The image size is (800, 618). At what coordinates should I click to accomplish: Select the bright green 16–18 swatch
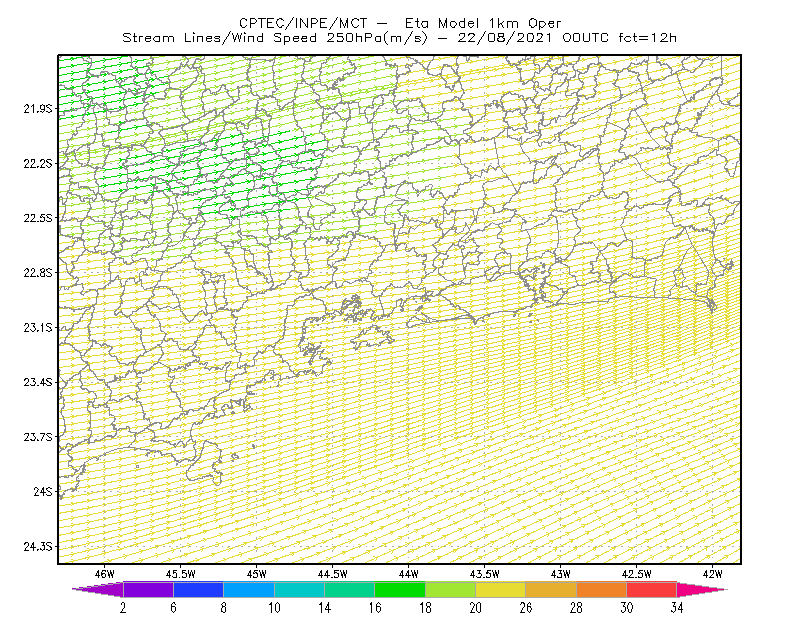click(x=400, y=589)
